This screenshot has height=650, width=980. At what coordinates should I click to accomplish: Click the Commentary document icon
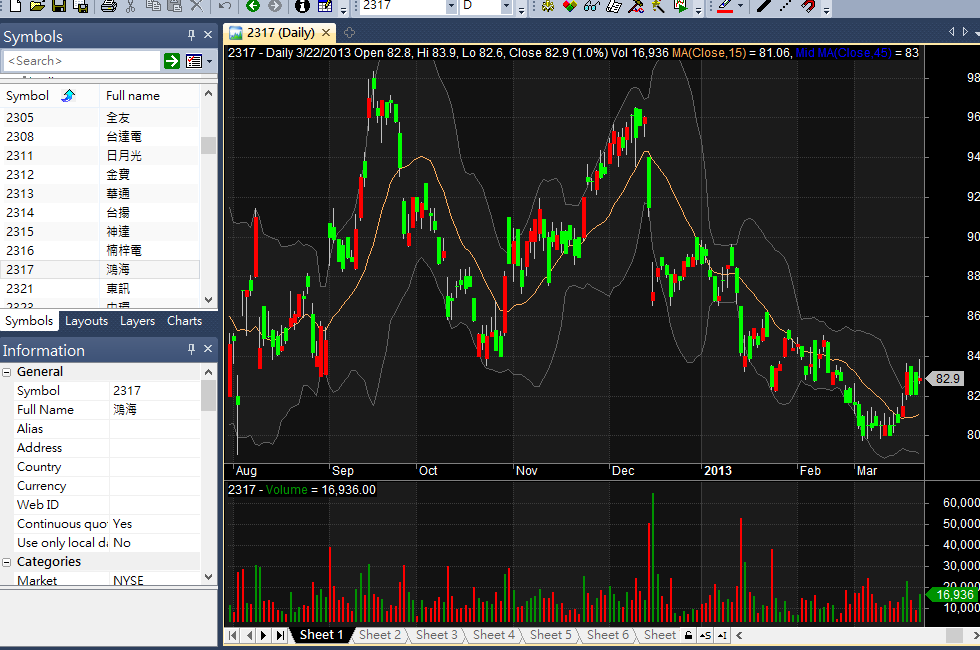click(x=614, y=6)
